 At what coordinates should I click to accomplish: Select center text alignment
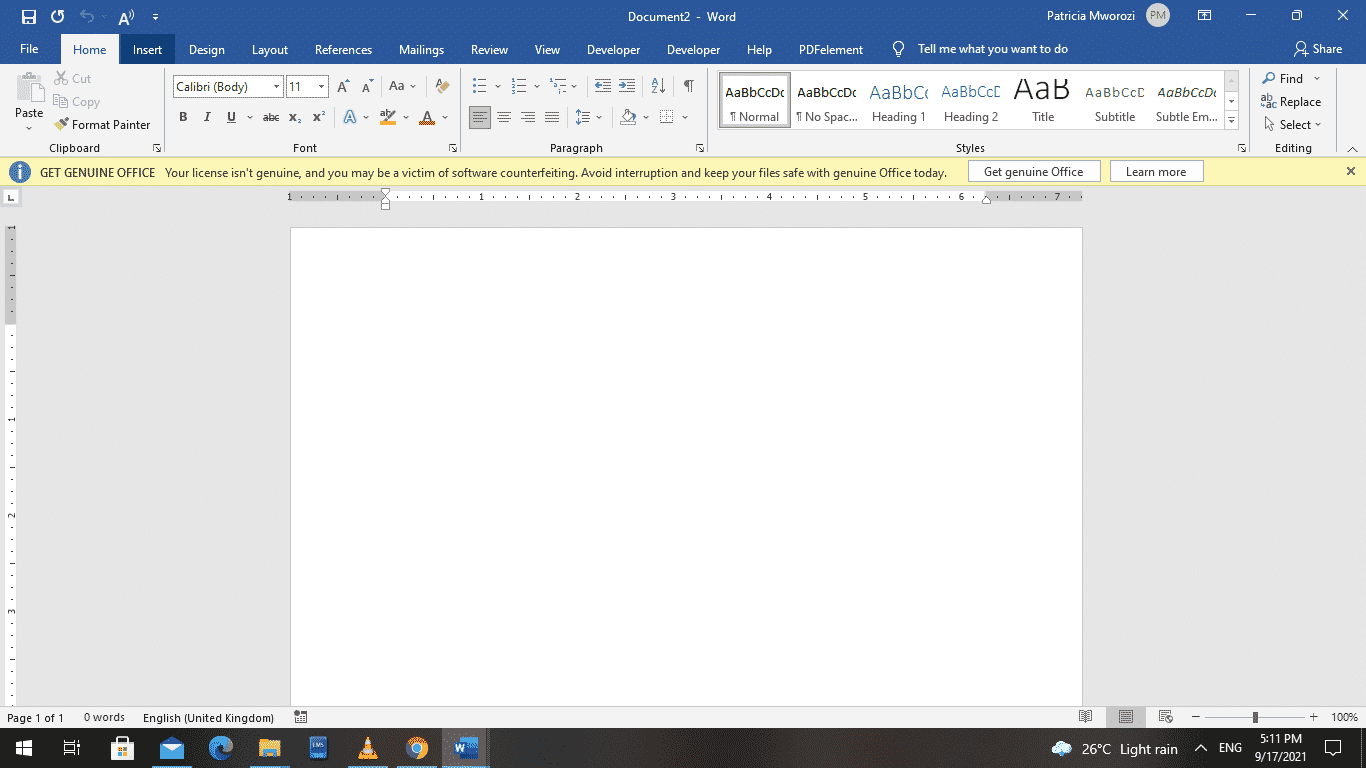tap(504, 117)
